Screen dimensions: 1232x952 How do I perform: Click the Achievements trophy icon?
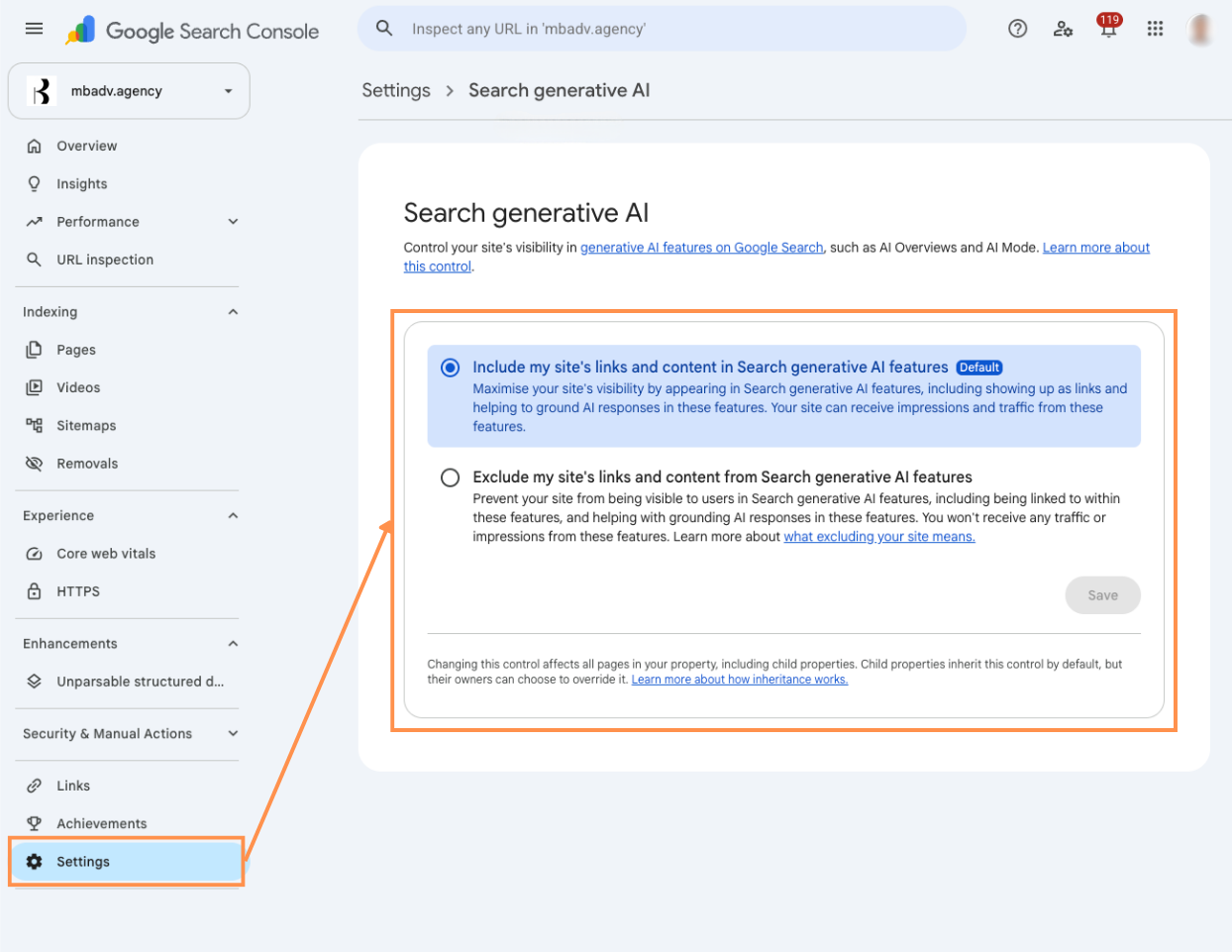(x=35, y=823)
